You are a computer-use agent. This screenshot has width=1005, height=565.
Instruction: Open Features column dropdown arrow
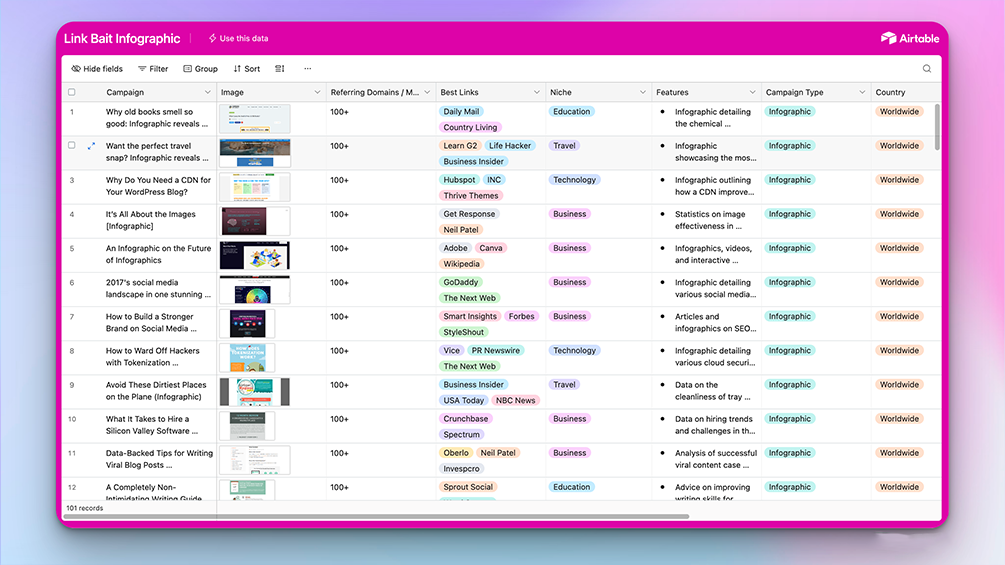[752, 92]
